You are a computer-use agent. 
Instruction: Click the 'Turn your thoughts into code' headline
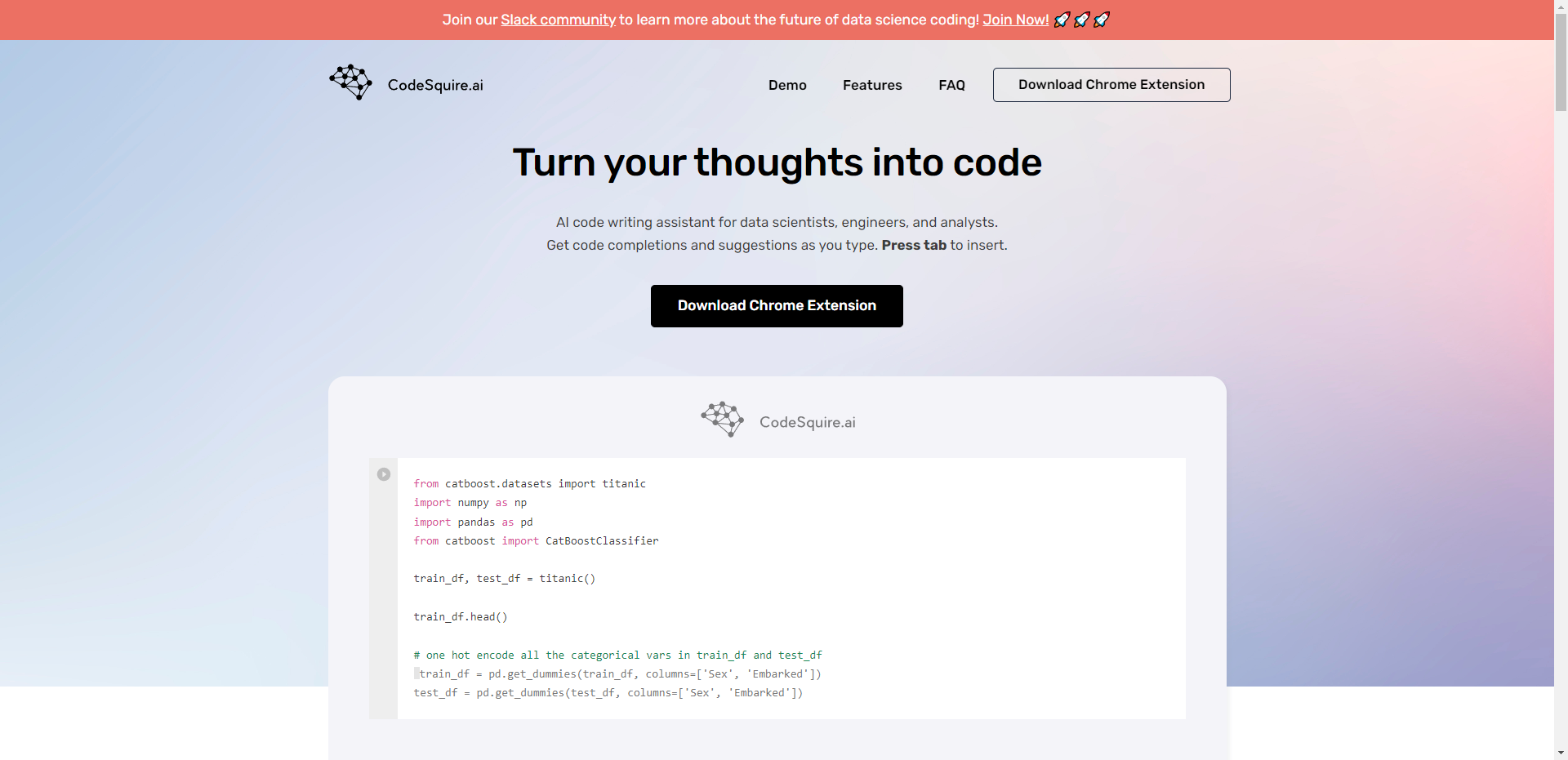pos(777,162)
